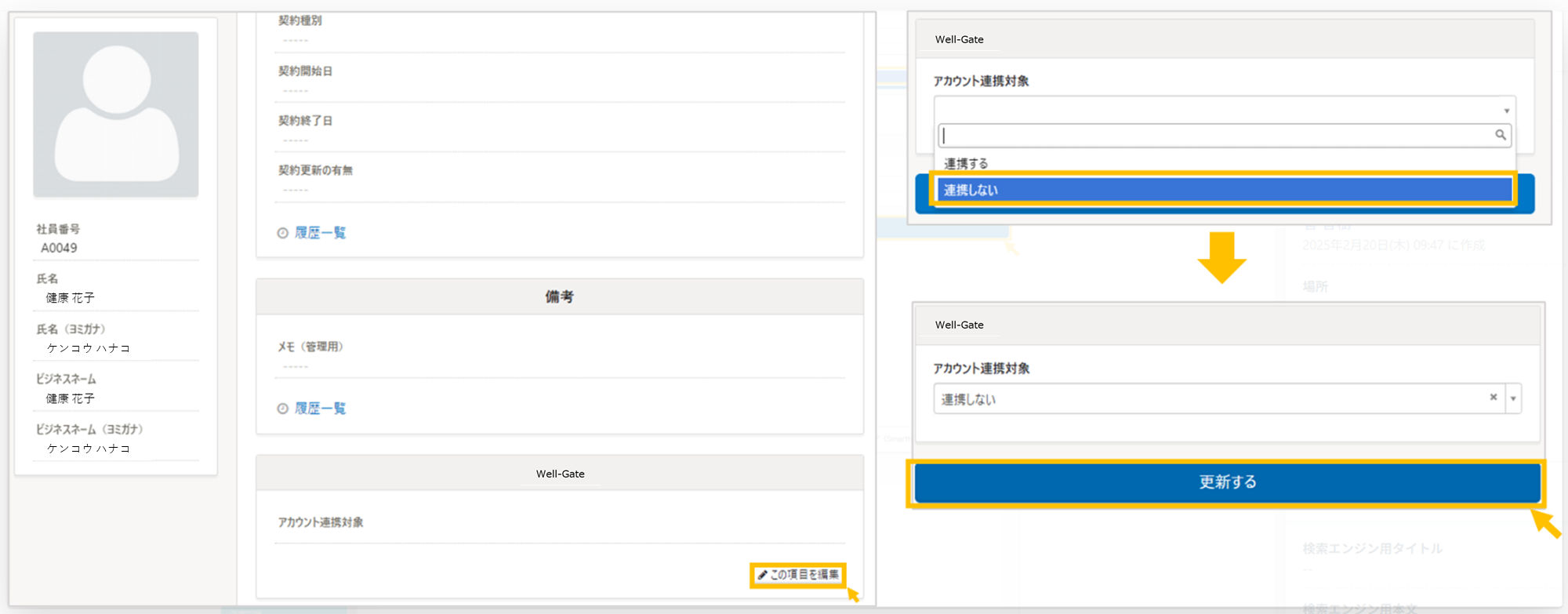
Task: Click the 更新する button
Action: pyautogui.click(x=1227, y=482)
